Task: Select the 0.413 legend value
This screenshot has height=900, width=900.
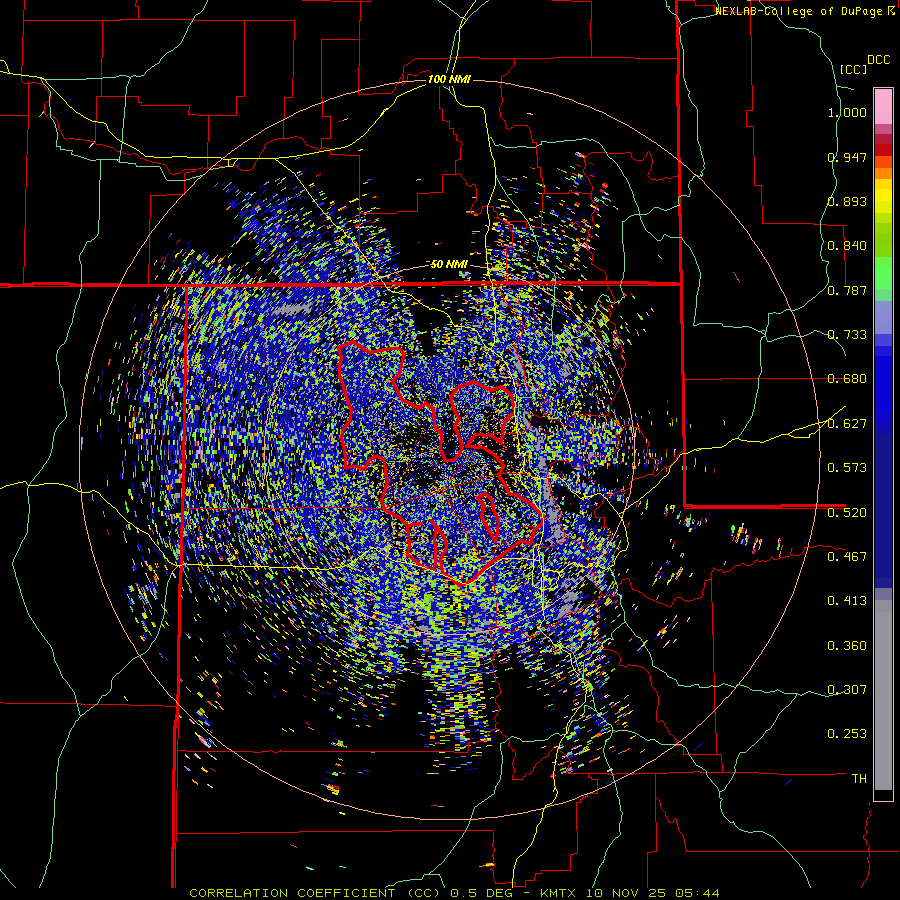Action: point(847,601)
